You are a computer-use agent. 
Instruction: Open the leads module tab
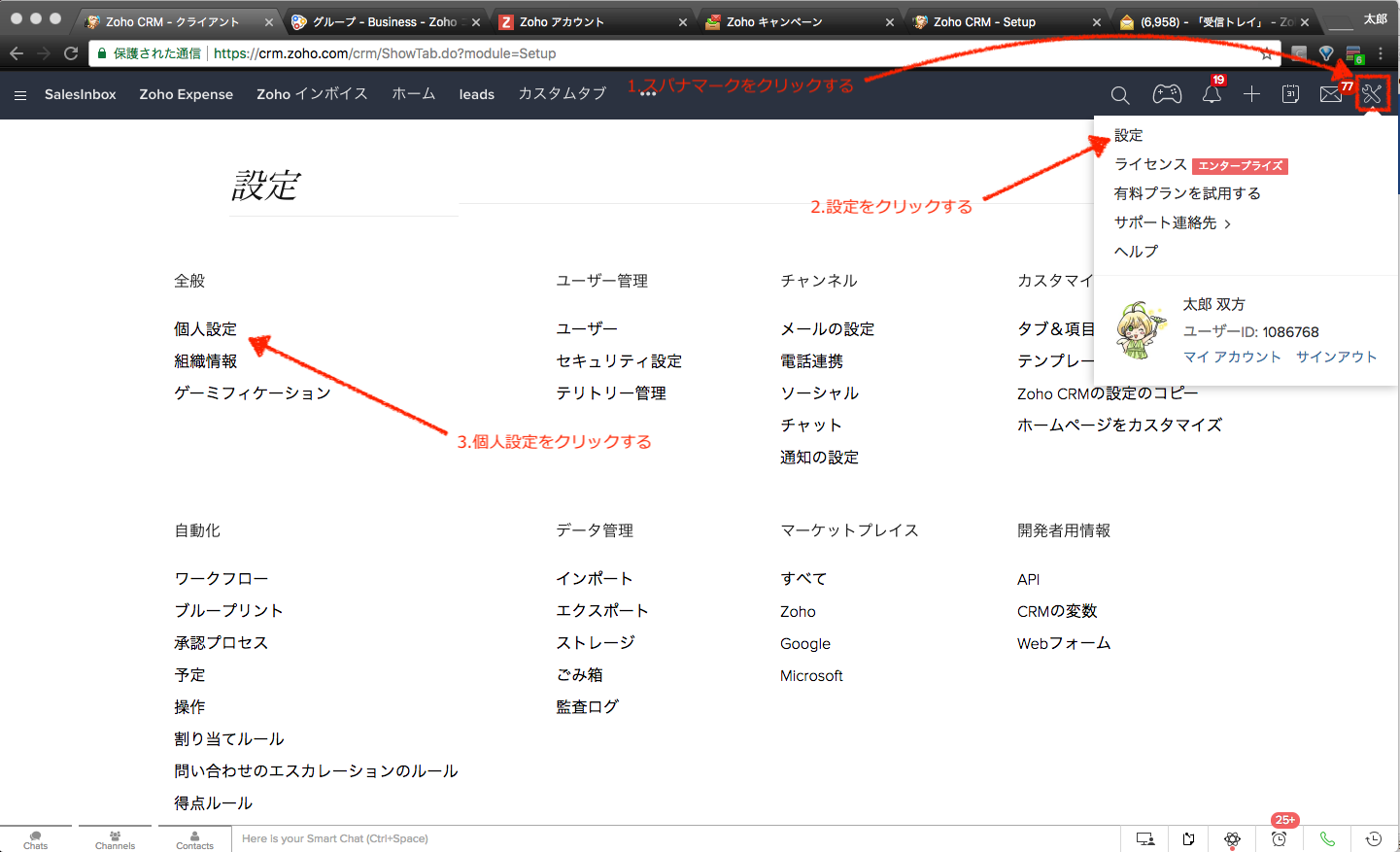click(x=477, y=94)
